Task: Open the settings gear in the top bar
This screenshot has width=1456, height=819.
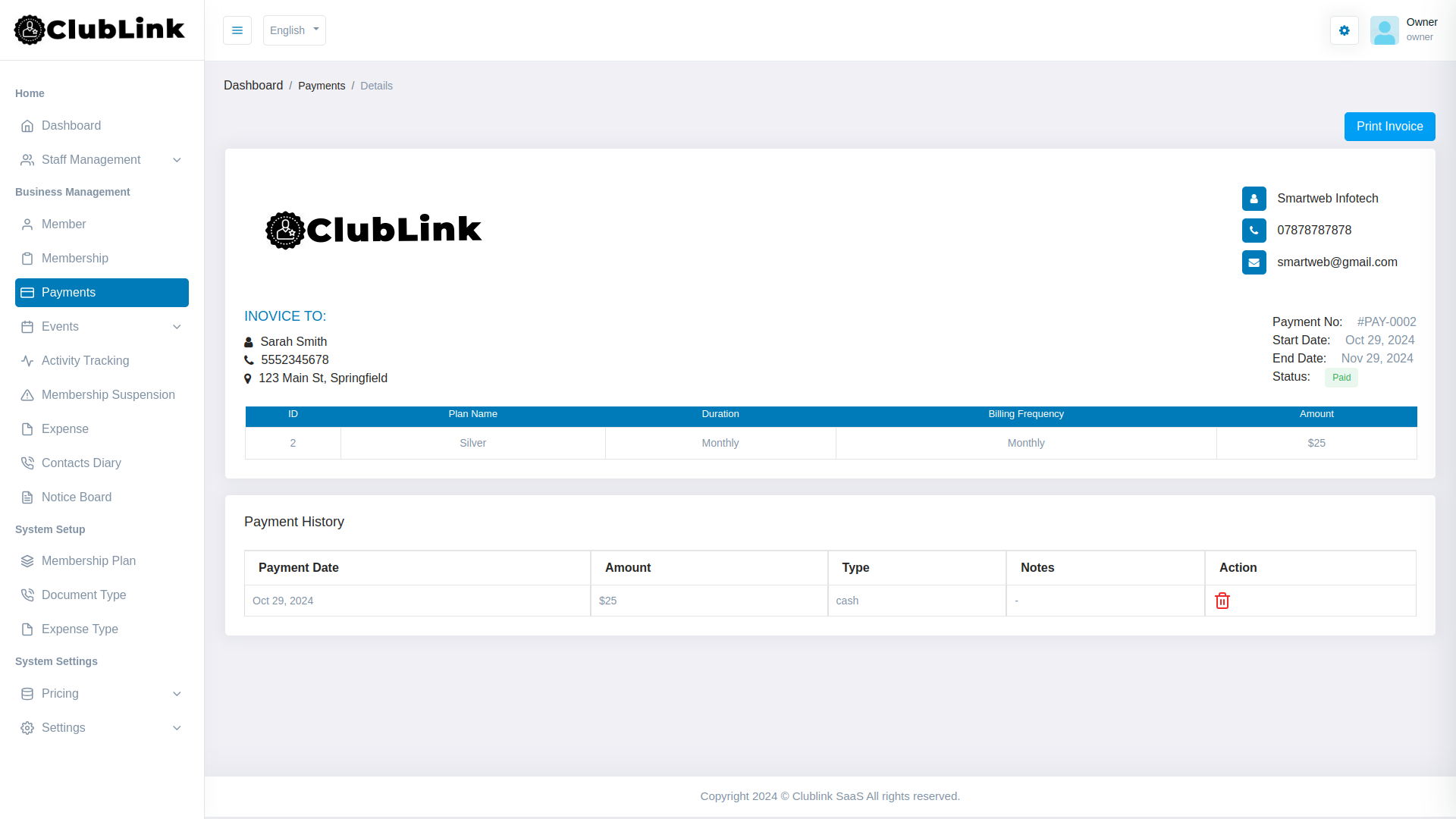Action: click(1344, 30)
